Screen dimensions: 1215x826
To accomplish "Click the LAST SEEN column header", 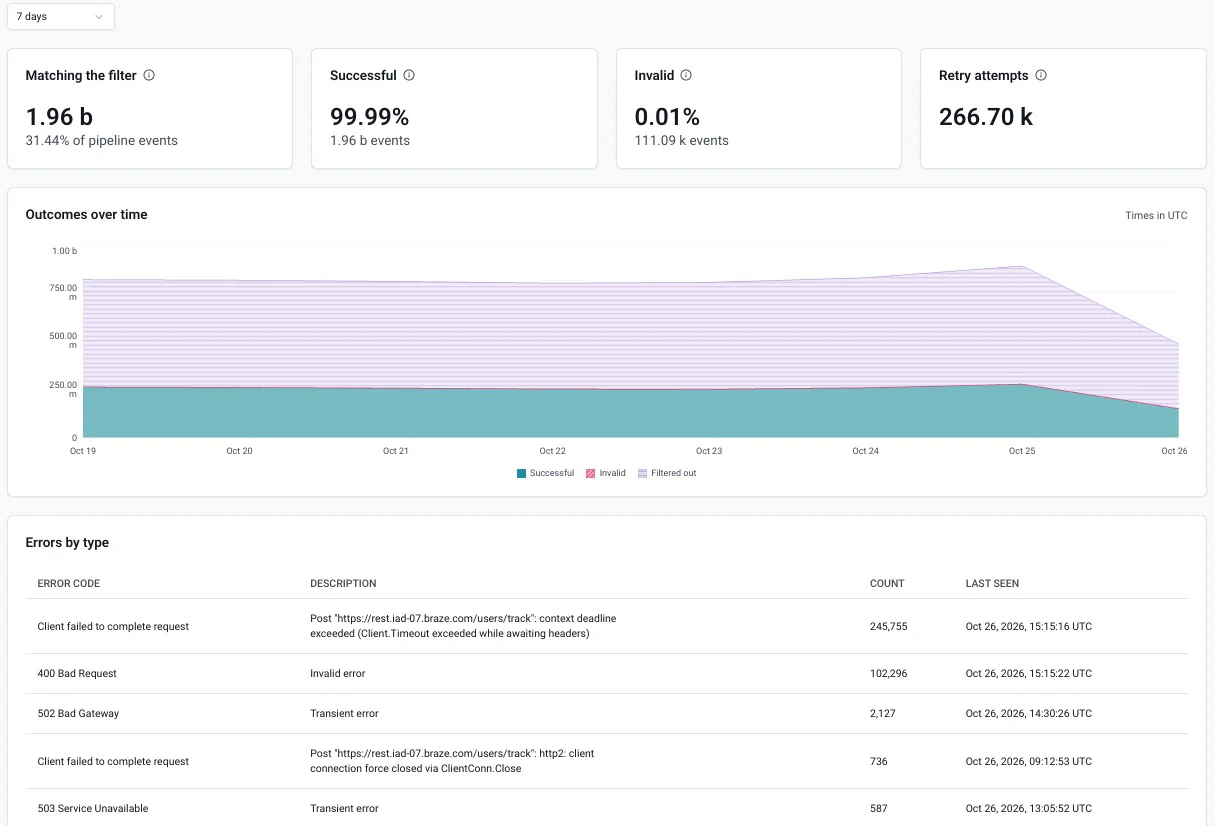I will 992,583.
